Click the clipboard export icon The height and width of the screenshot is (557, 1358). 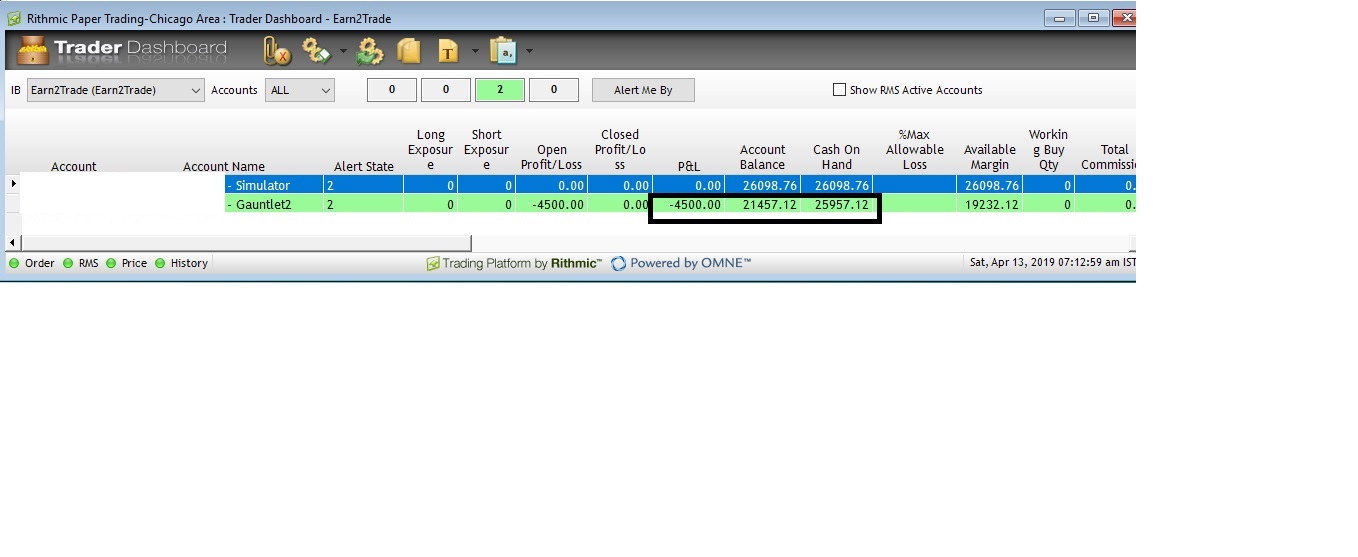(x=505, y=50)
